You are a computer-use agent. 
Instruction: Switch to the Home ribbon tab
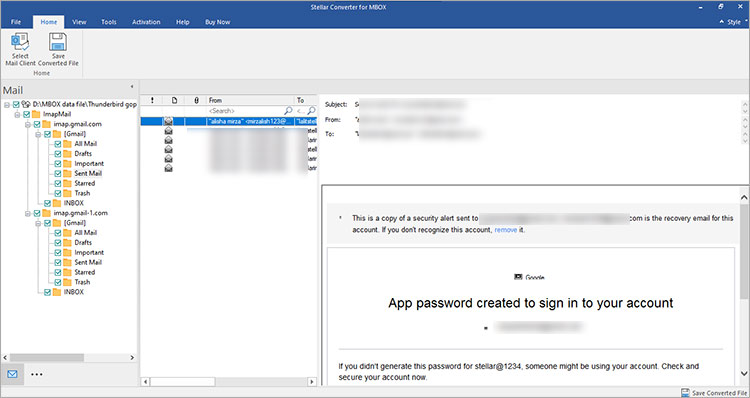tap(48, 22)
